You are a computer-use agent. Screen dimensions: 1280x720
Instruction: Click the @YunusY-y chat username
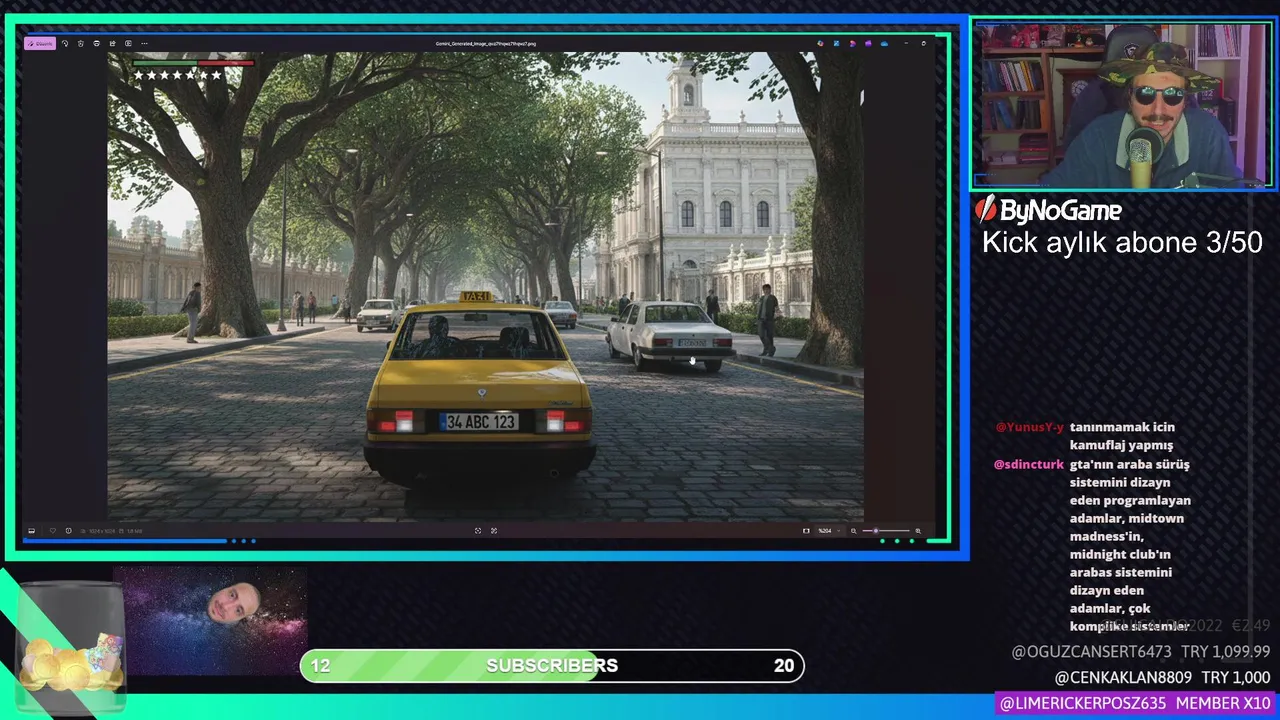(x=1030, y=427)
